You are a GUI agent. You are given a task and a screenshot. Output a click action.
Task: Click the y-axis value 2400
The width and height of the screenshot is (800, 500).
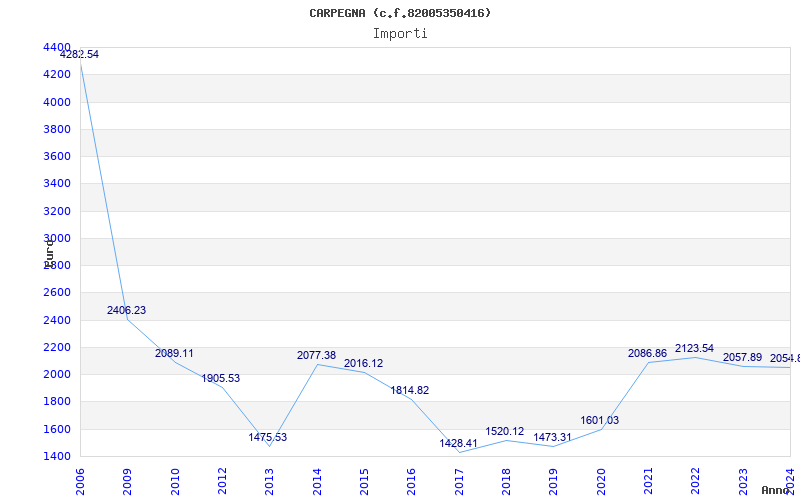[x=57, y=320]
